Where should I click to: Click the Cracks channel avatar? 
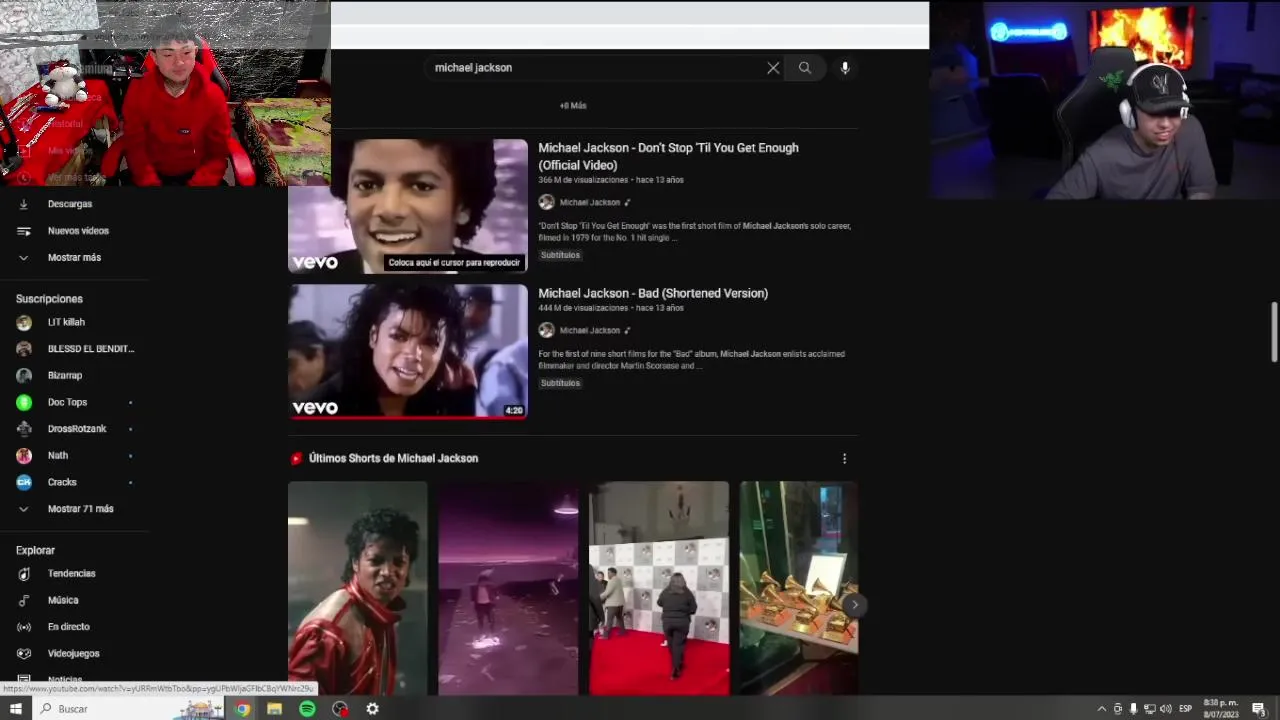coord(24,483)
